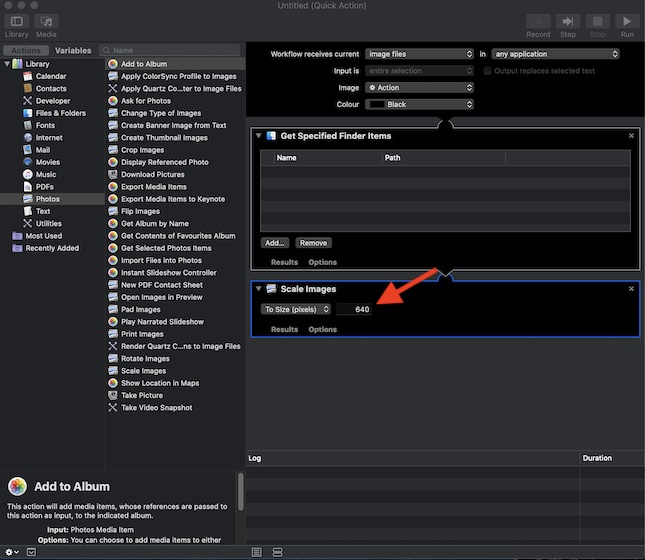Switch to the Variables tab
Viewport: 645px width, 560px height.
73,50
